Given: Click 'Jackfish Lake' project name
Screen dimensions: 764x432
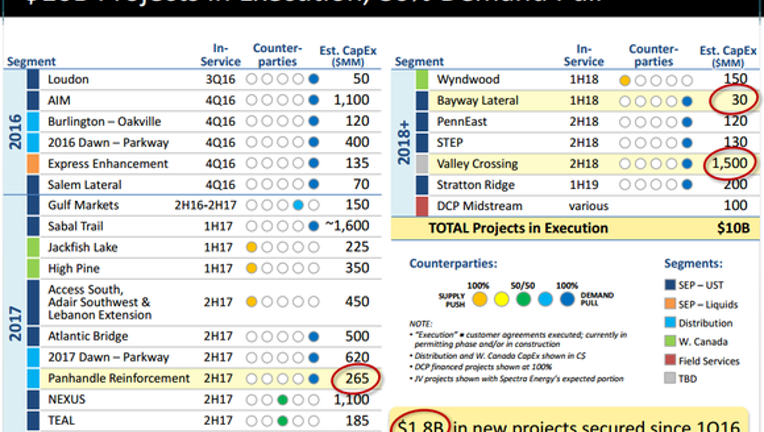Looking at the screenshot, I should point(83,247).
